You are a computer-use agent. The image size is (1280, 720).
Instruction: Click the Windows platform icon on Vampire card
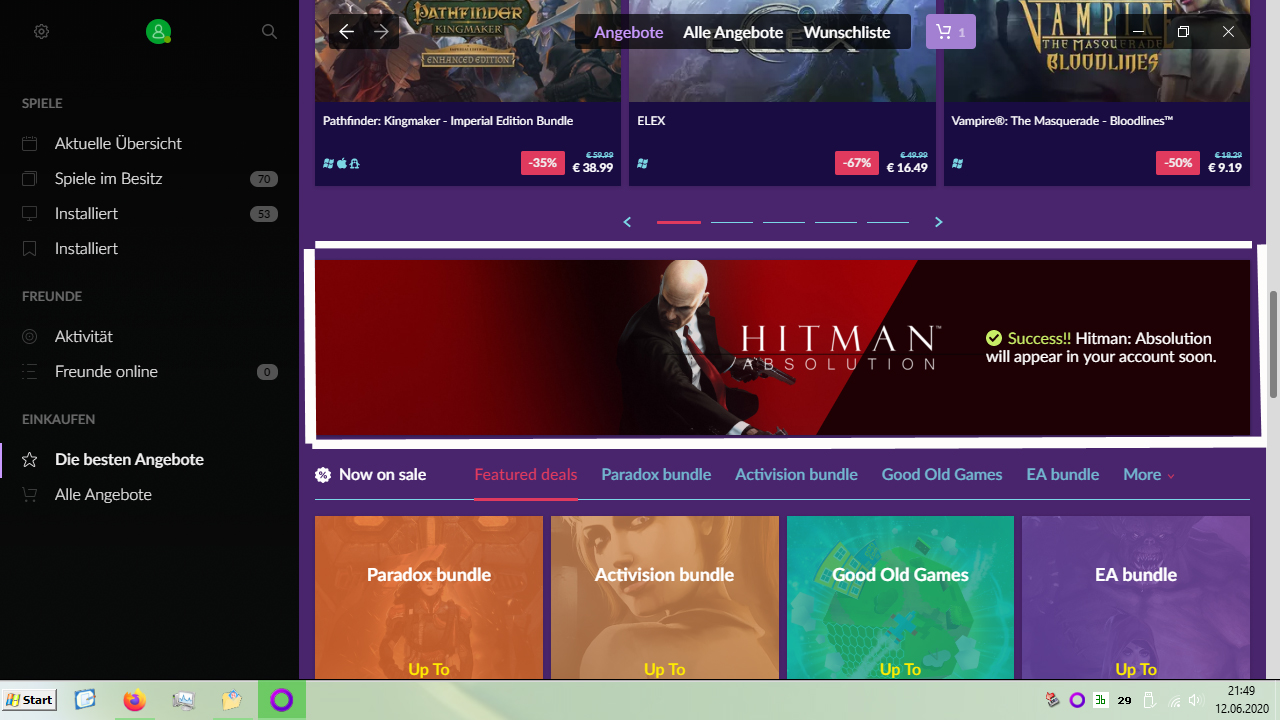957,164
